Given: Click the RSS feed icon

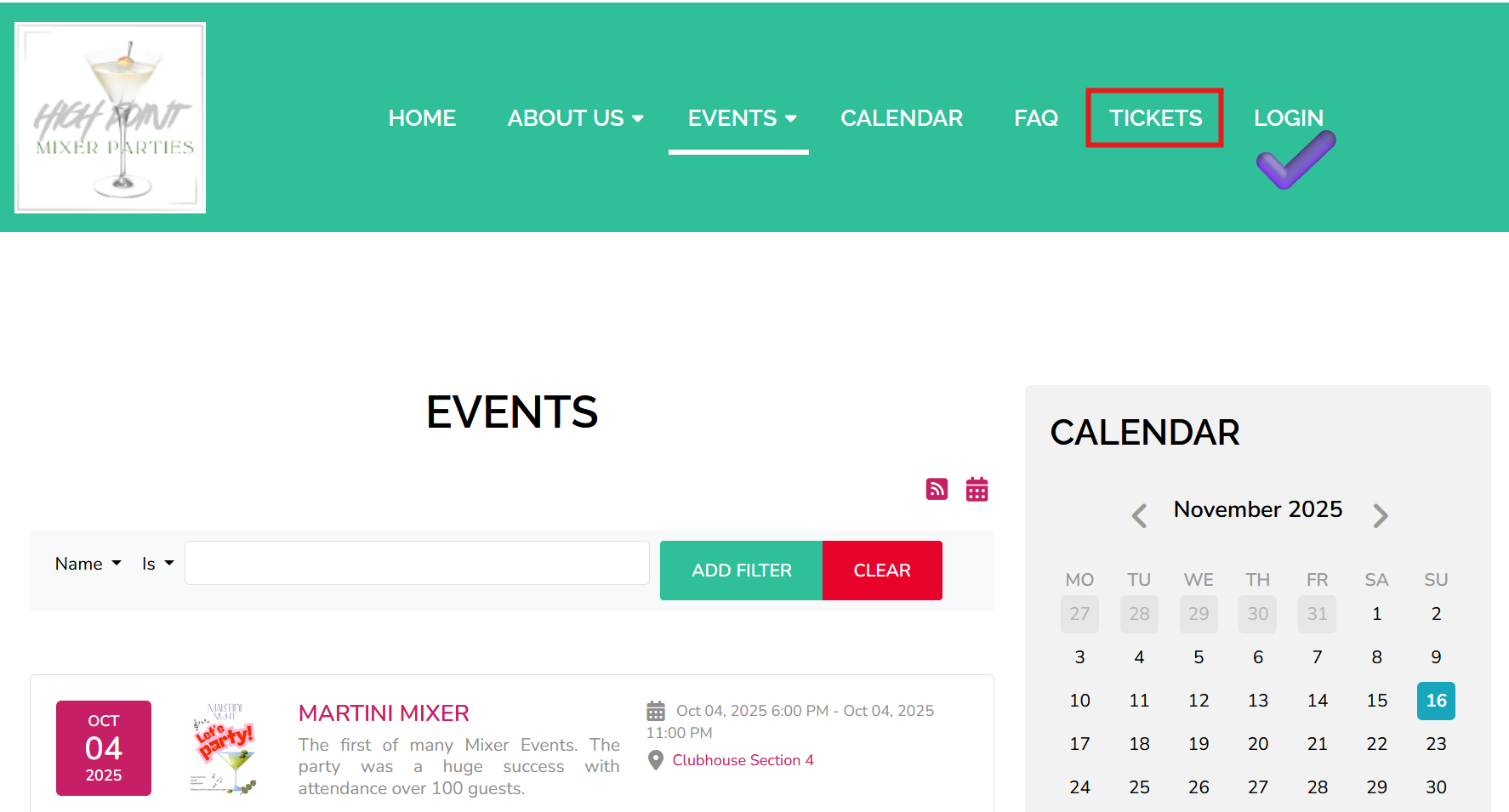Looking at the screenshot, I should pyautogui.click(x=937, y=489).
